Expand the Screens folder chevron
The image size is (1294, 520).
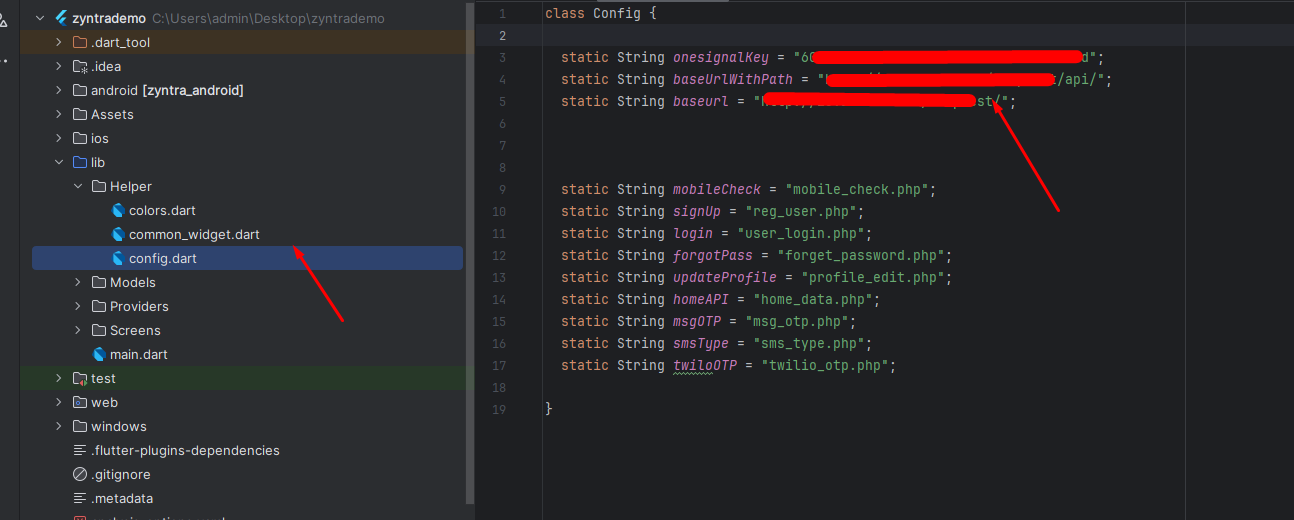pos(78,331)
